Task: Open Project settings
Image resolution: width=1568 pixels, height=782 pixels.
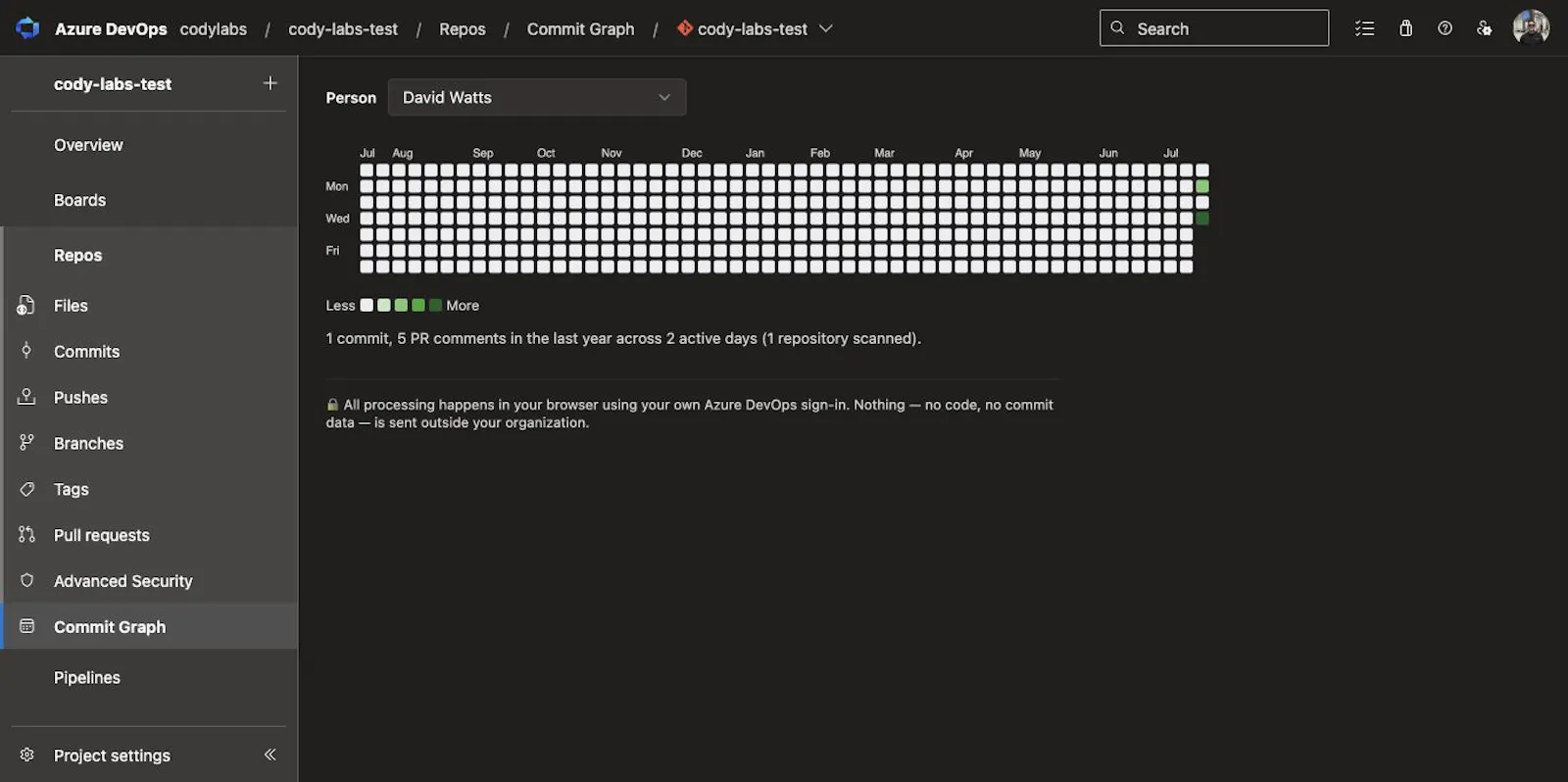Action: click(112, 755)
